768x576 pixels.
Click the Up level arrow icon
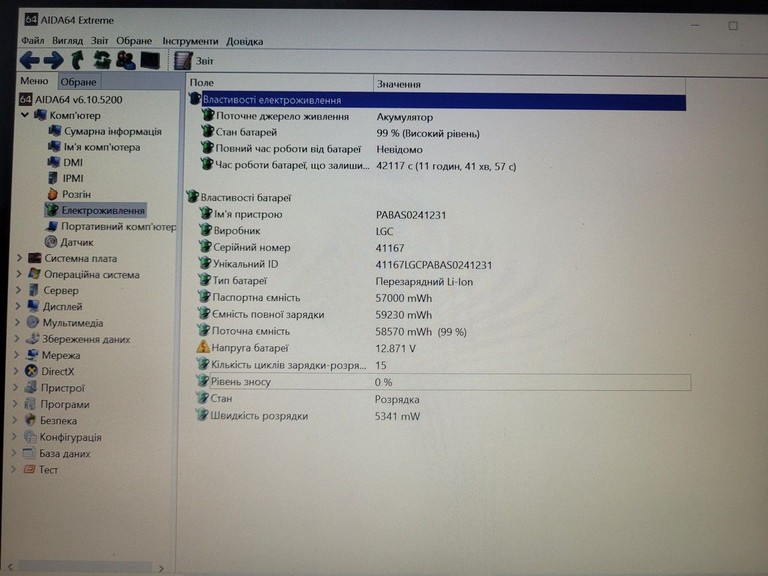tap(77, 60)
